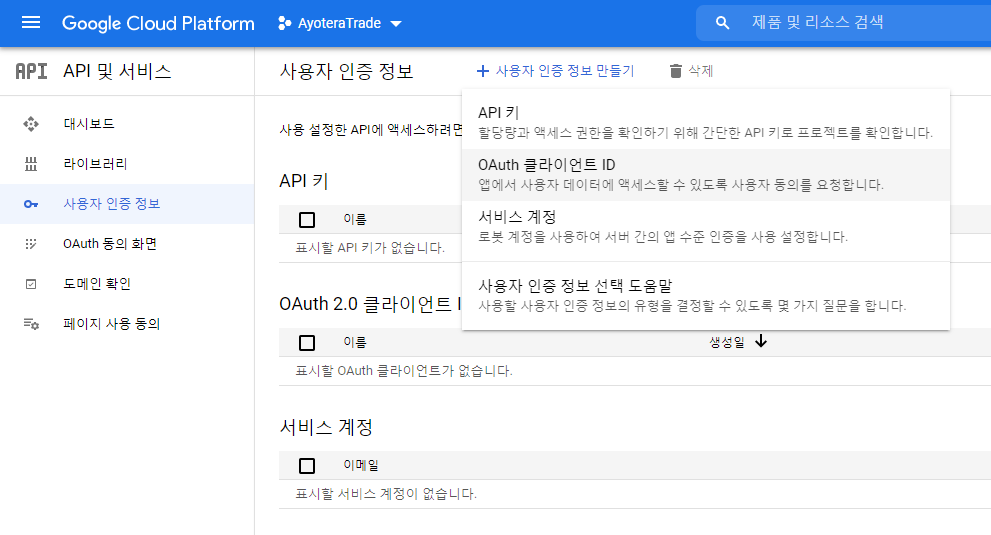Click 이름 header in OAuth 2.0 table
This screenshot has height=535, width=991.
tap(355, 342)
